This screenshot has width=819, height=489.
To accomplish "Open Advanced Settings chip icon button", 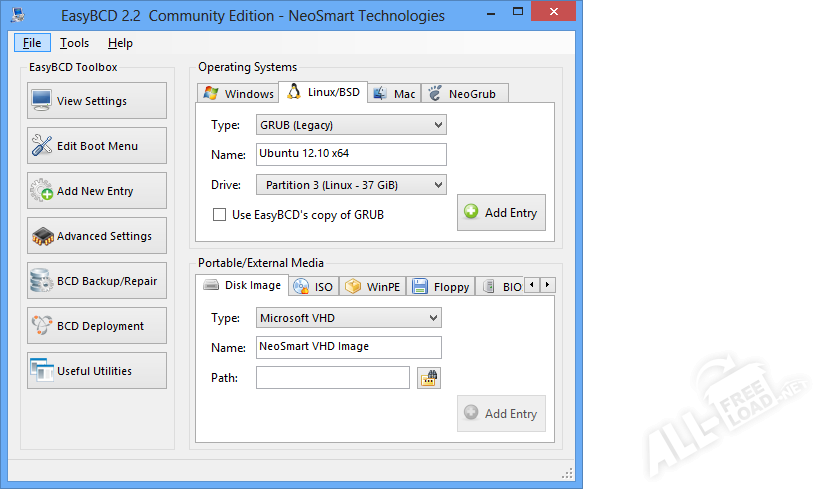I will [x=97, y=236].
